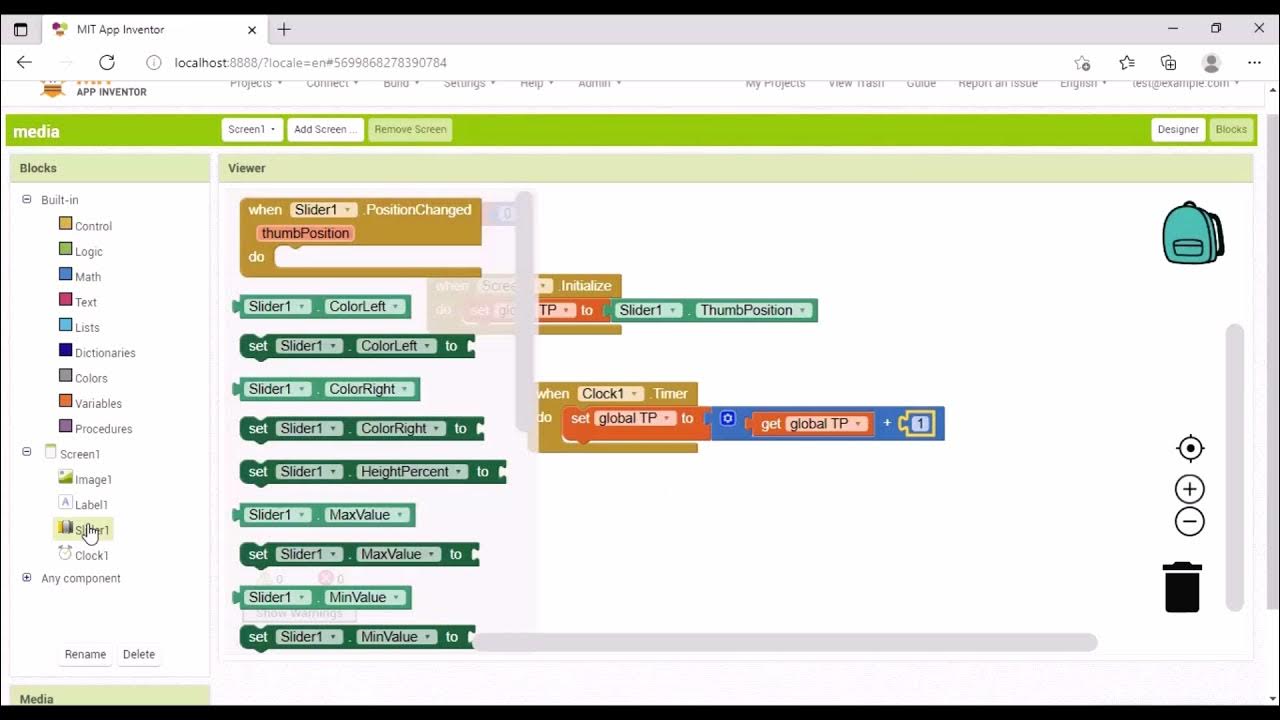The width and height of the screenshot is (1280, 720).
Task: Open MaxValue dropdown in set block
Action: click(398, 554)
